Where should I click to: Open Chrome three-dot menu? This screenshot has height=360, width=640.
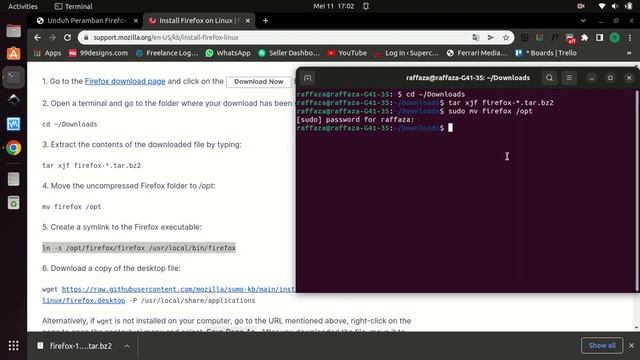[x=630, y=38]
